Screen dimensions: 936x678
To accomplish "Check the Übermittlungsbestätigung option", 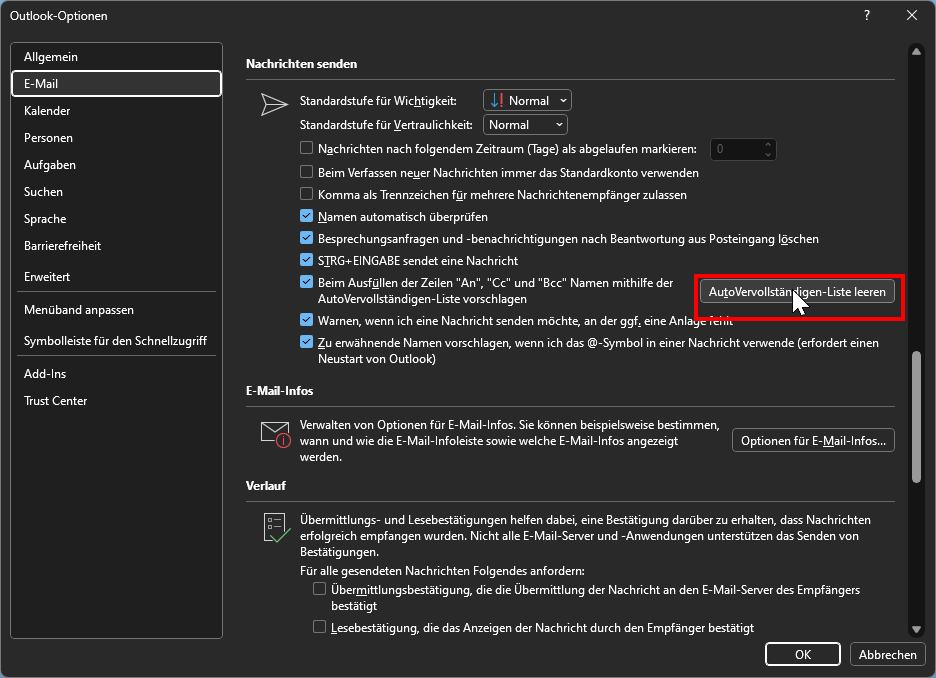I will point(320,590).
